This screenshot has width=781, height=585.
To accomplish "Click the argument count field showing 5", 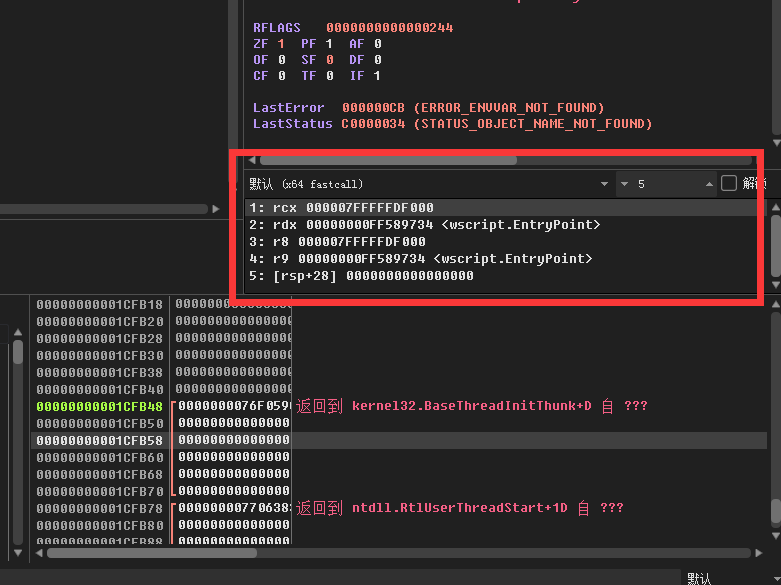I will point(666,184).
